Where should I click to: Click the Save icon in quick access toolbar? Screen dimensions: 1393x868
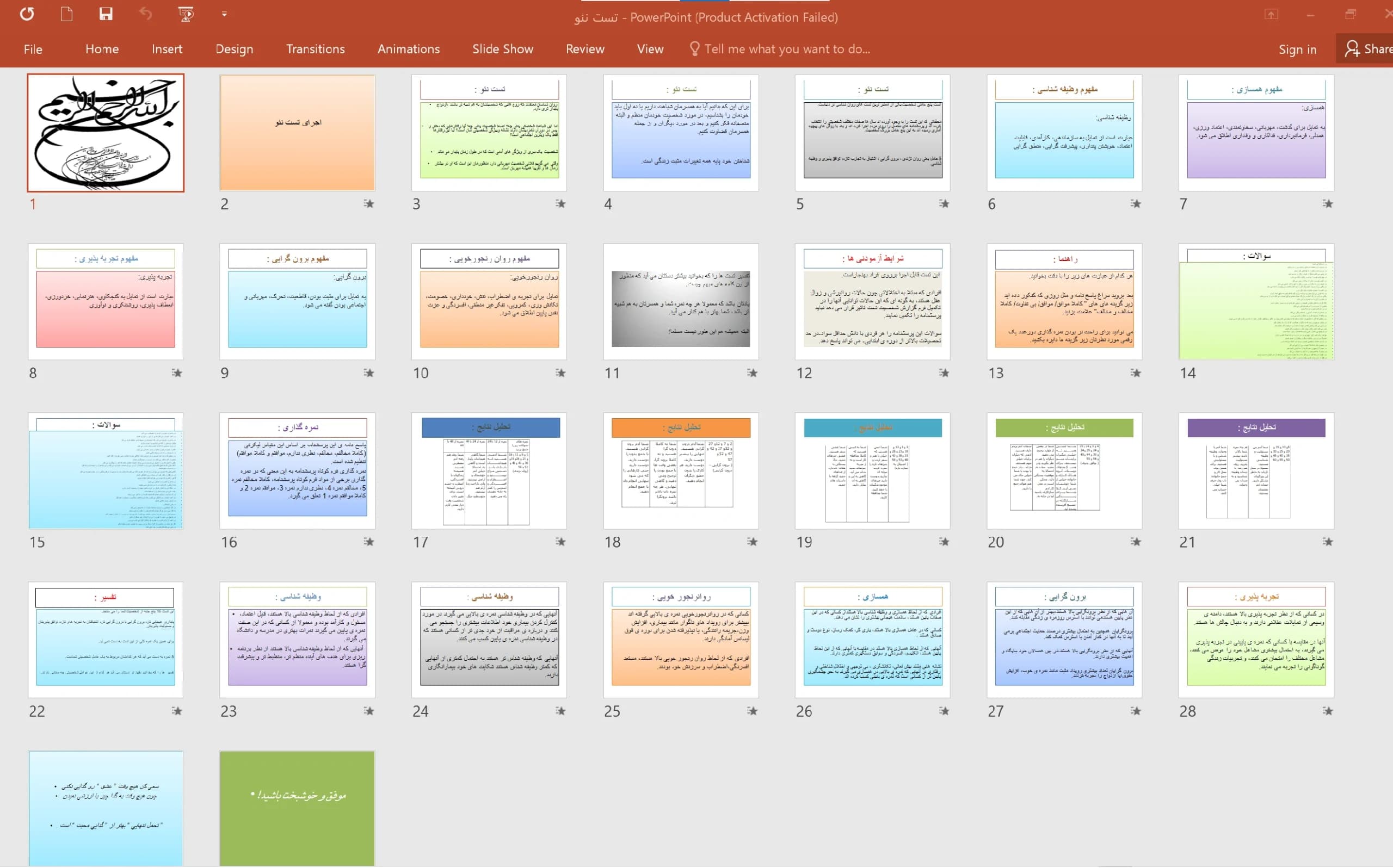pyautogui.click(x=106, y=14)
